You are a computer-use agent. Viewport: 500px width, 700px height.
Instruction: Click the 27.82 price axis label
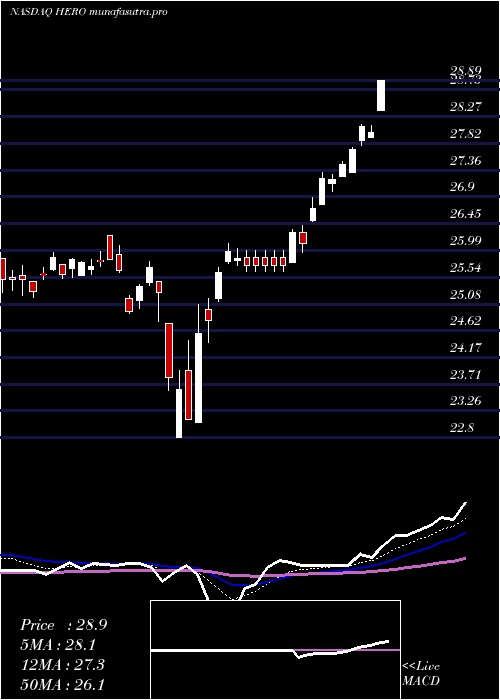pos(465,133)
